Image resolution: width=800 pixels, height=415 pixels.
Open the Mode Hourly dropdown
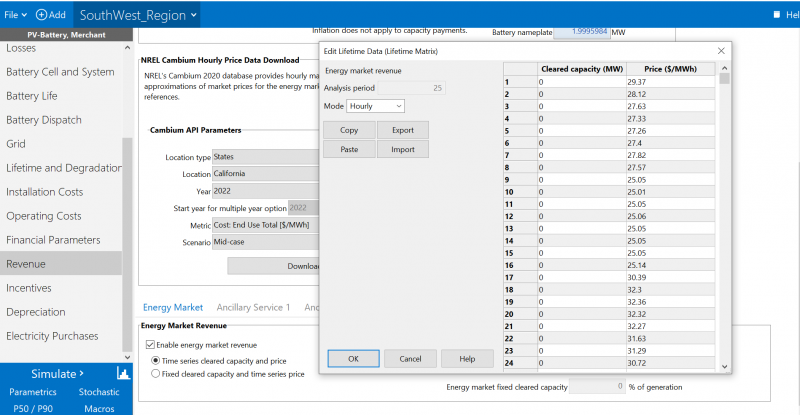[x=376, y=105]
